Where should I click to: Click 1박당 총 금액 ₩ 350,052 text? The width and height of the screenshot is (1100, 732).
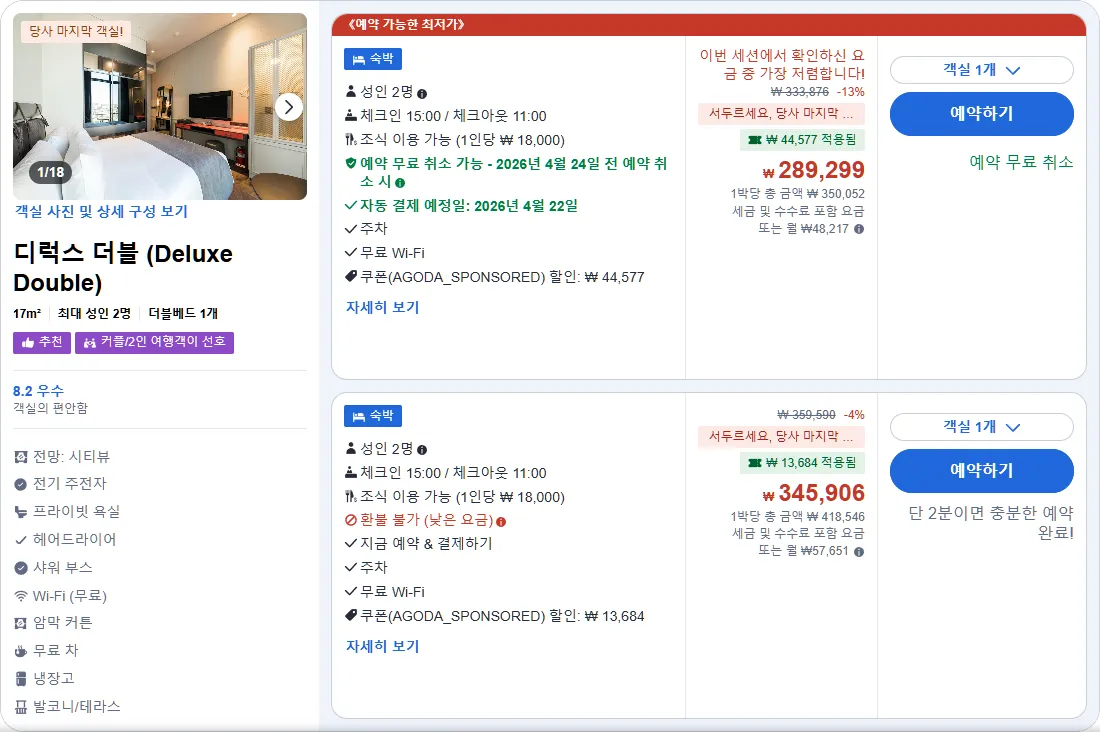click(x=798, y=194)
